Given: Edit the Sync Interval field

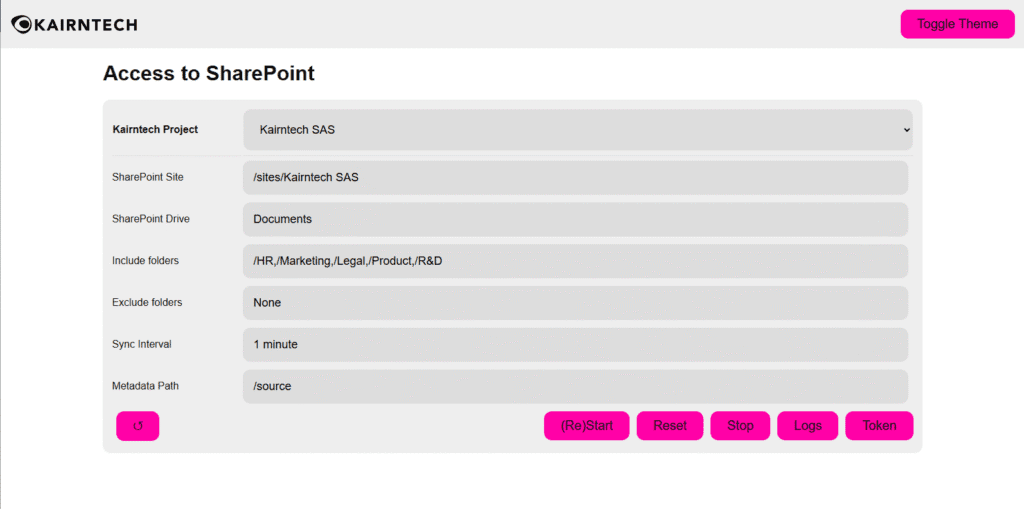Looking at the screenshot, I should [x=575, y=345].
